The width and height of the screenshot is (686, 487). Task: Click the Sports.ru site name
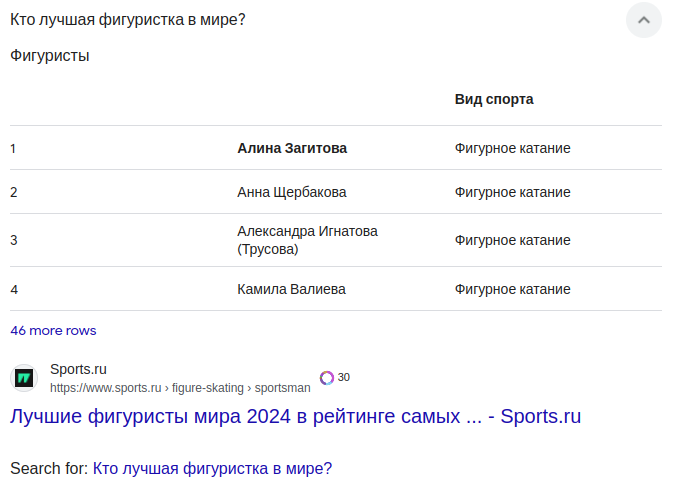(x=78, y=369)
